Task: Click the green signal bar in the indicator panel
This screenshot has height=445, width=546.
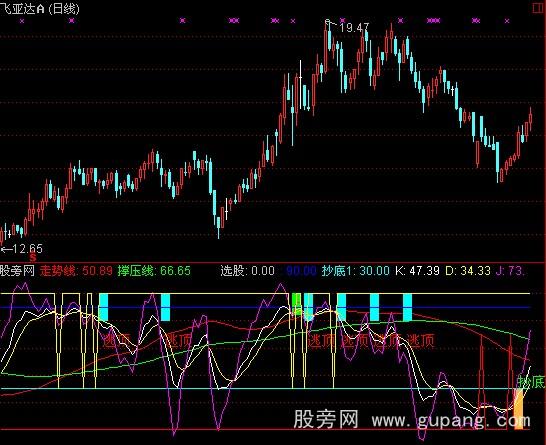Action: pos(296,304)
